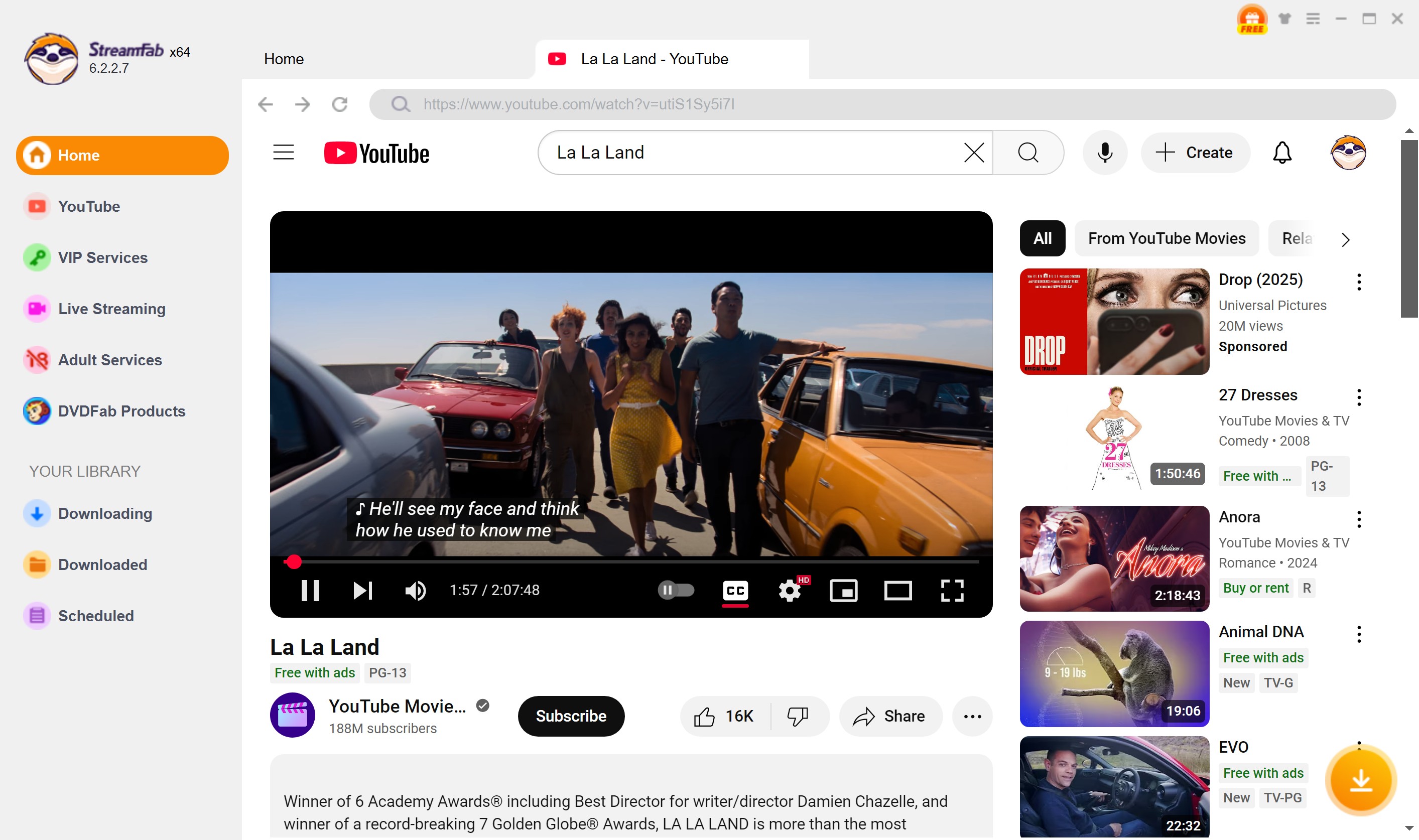The height and width of the screenshot is (840, 1419).
Task: Open the Drop (2025) thumbnail
Action: pos(1114,321)
